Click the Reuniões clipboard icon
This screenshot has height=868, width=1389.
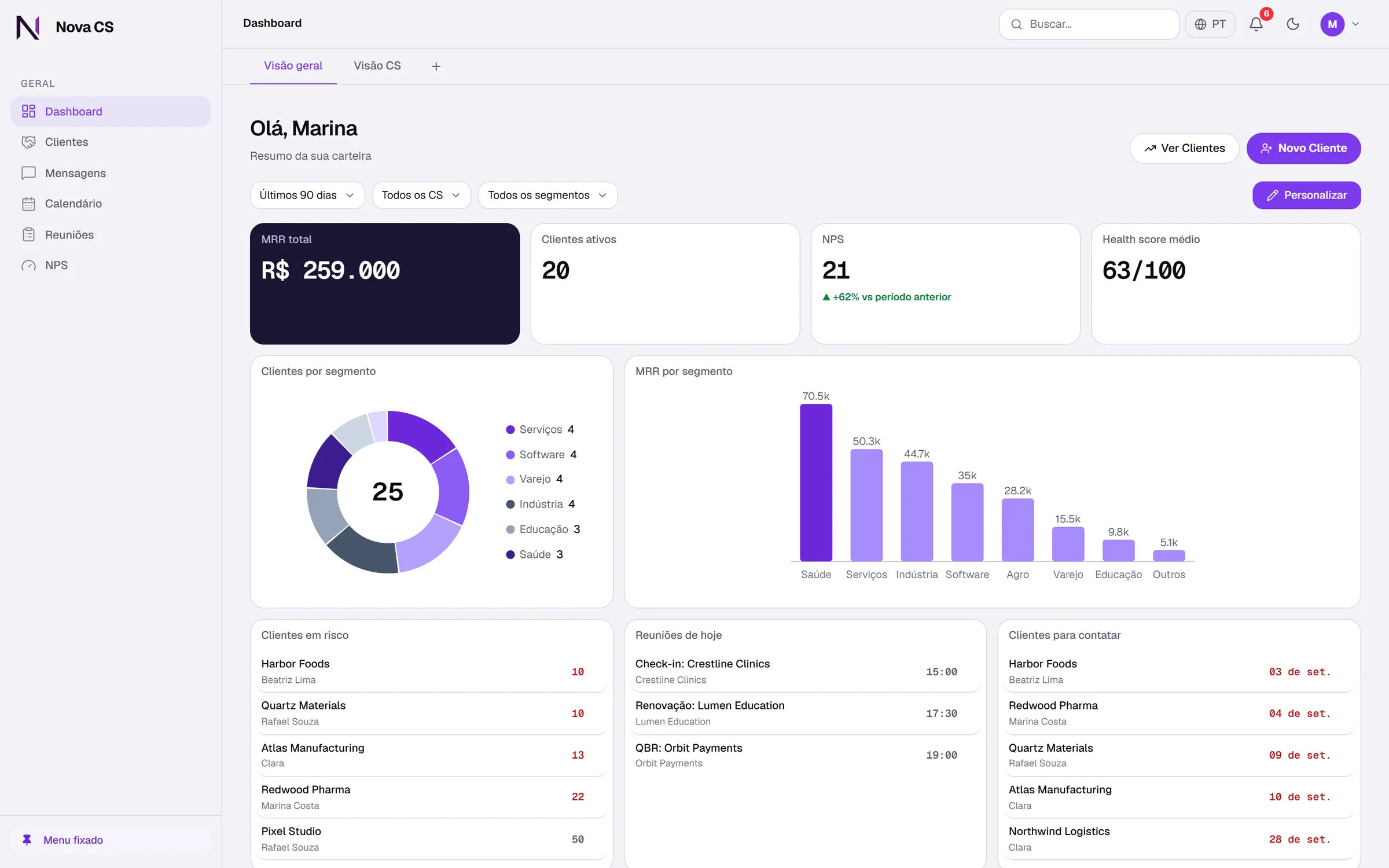28,235
